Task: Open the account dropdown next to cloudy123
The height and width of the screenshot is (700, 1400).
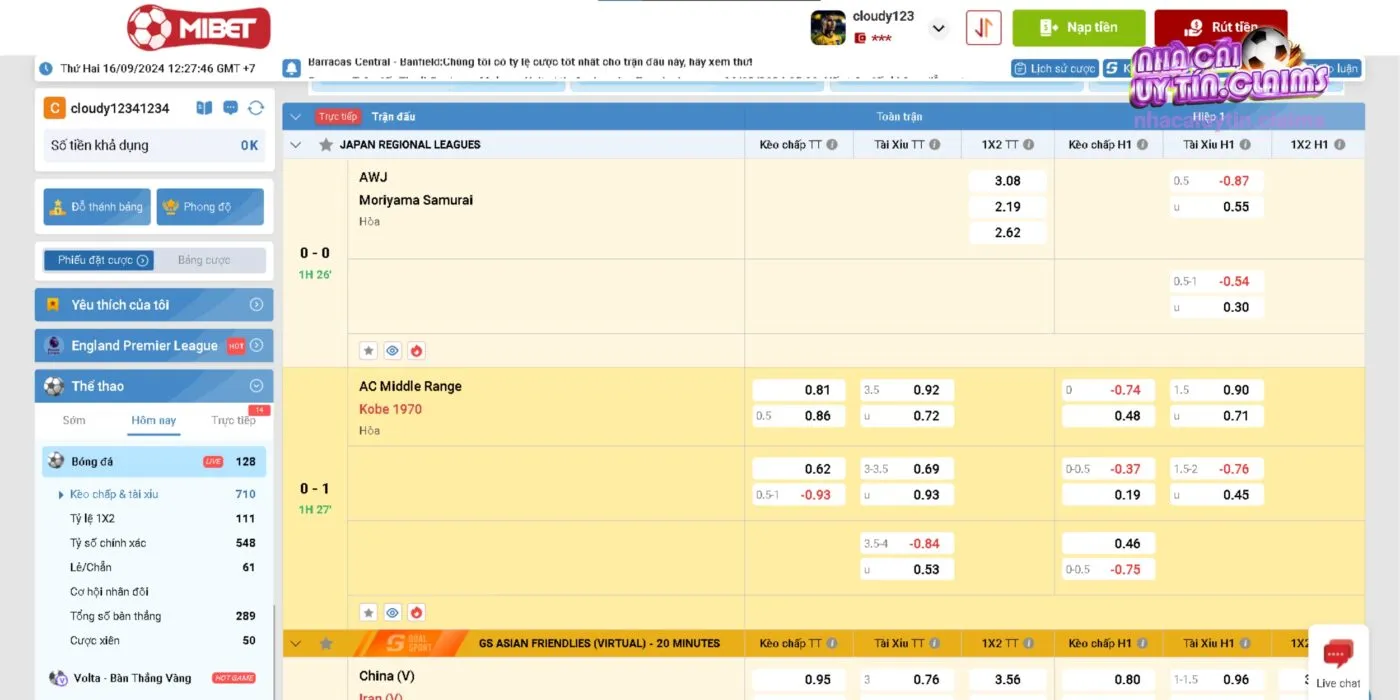Action: pos(938,29)
